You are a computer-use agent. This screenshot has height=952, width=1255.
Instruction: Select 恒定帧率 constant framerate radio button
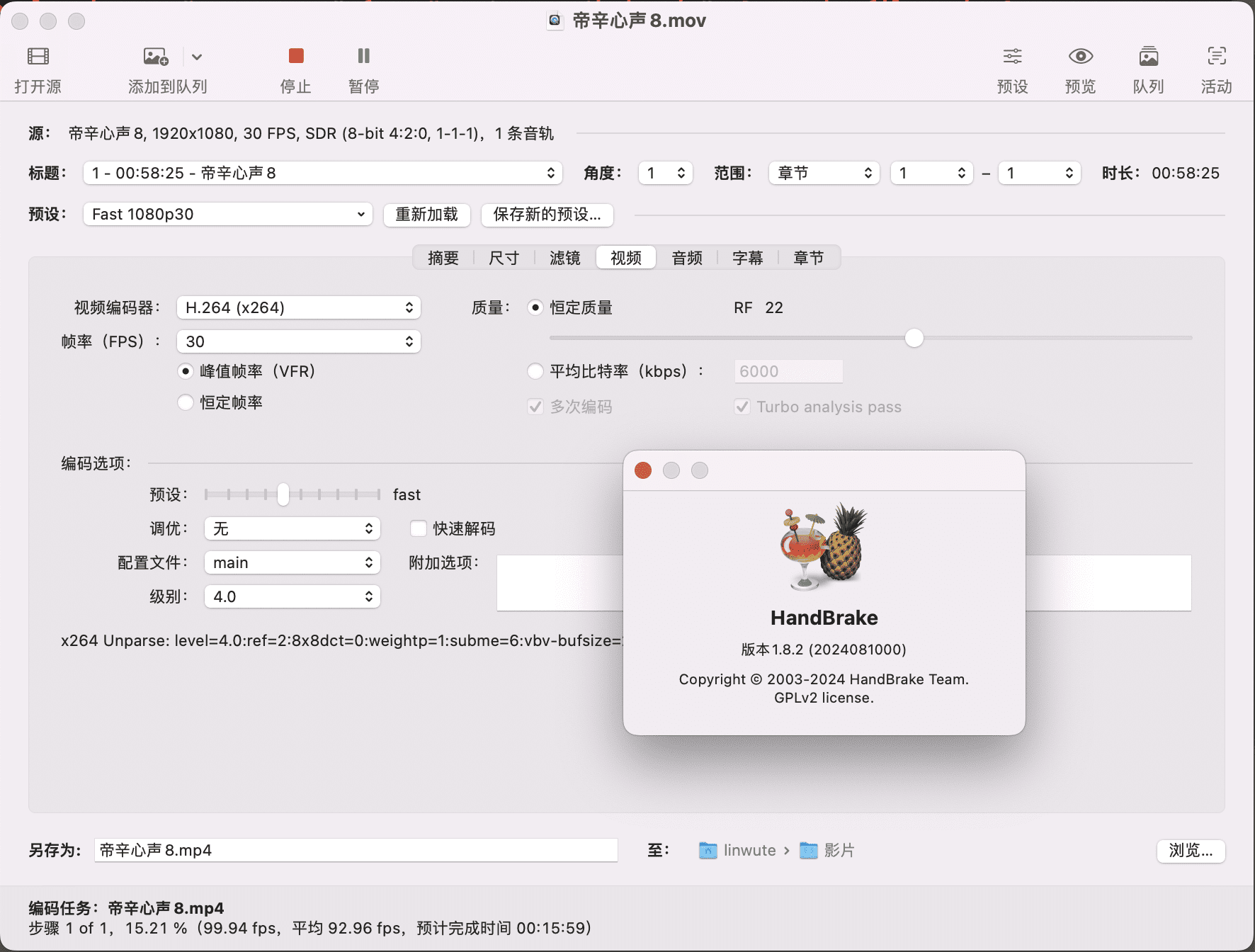coord(186,402)
